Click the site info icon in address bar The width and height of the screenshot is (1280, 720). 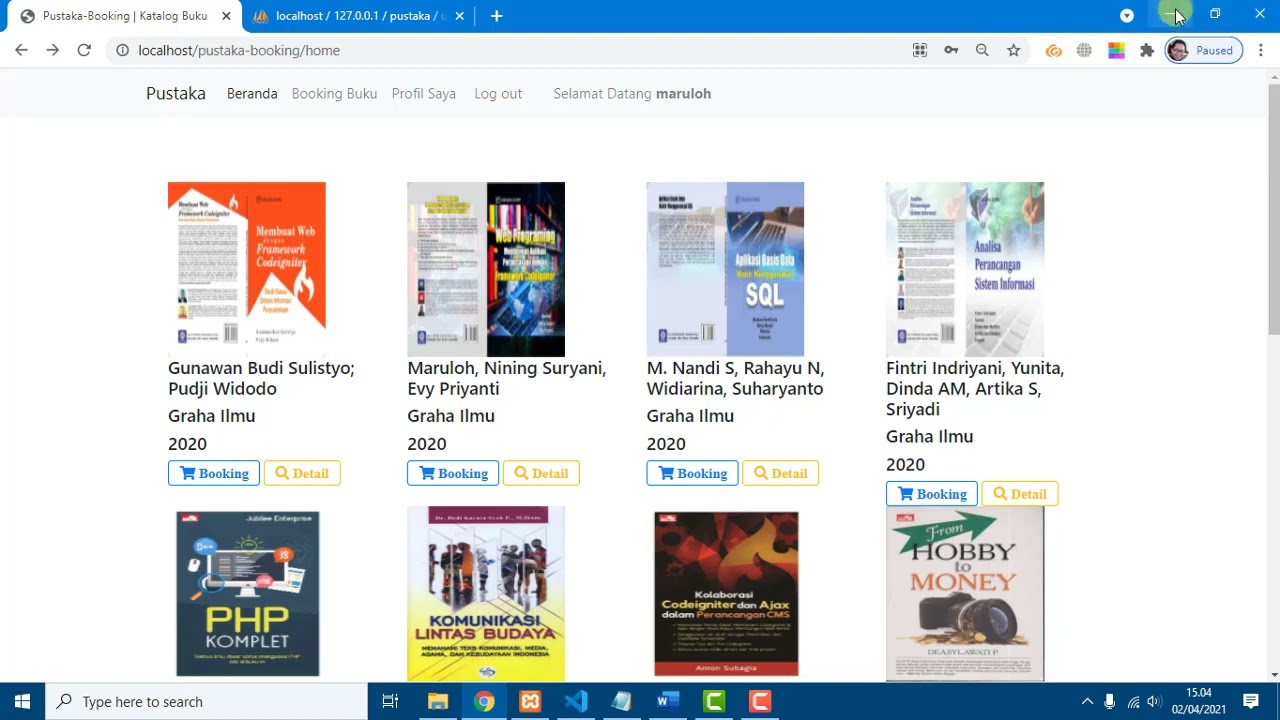[122, 50]
